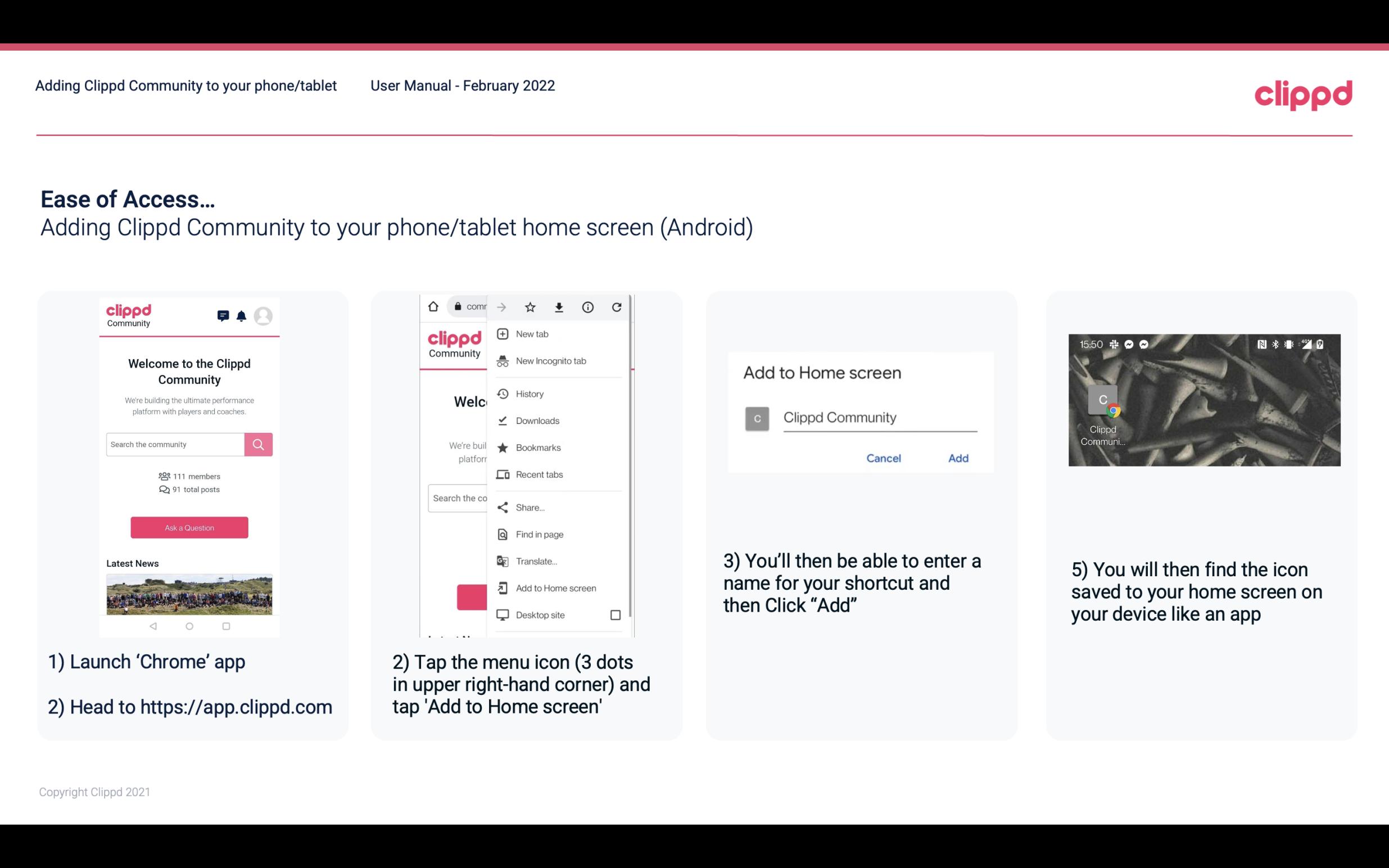1389x868 pixels.
Task: Click the Add button in shortcut dialog
Action: tap(957, 458)
